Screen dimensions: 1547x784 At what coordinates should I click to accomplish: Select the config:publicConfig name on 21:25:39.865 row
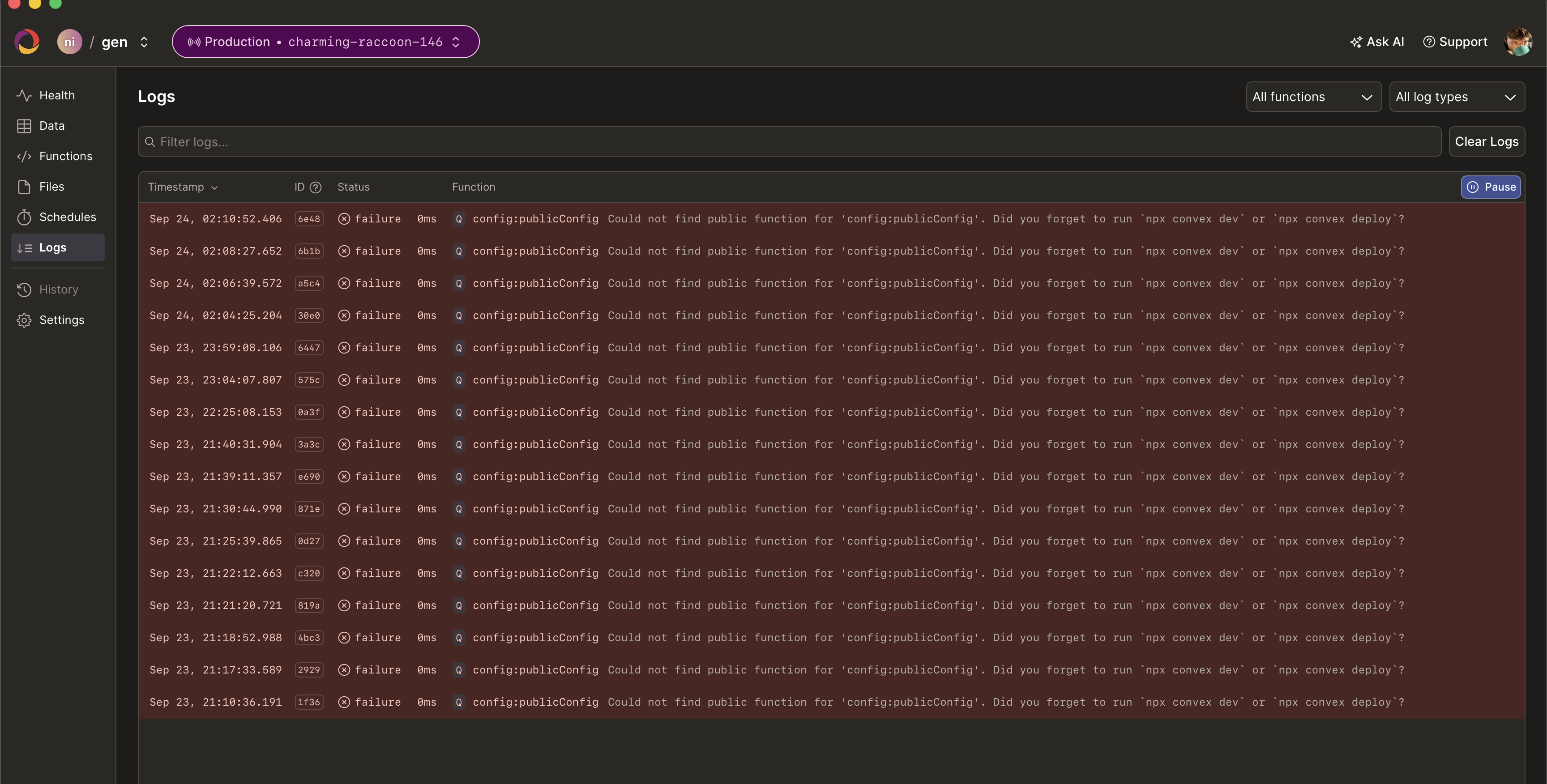coord(535,541)
